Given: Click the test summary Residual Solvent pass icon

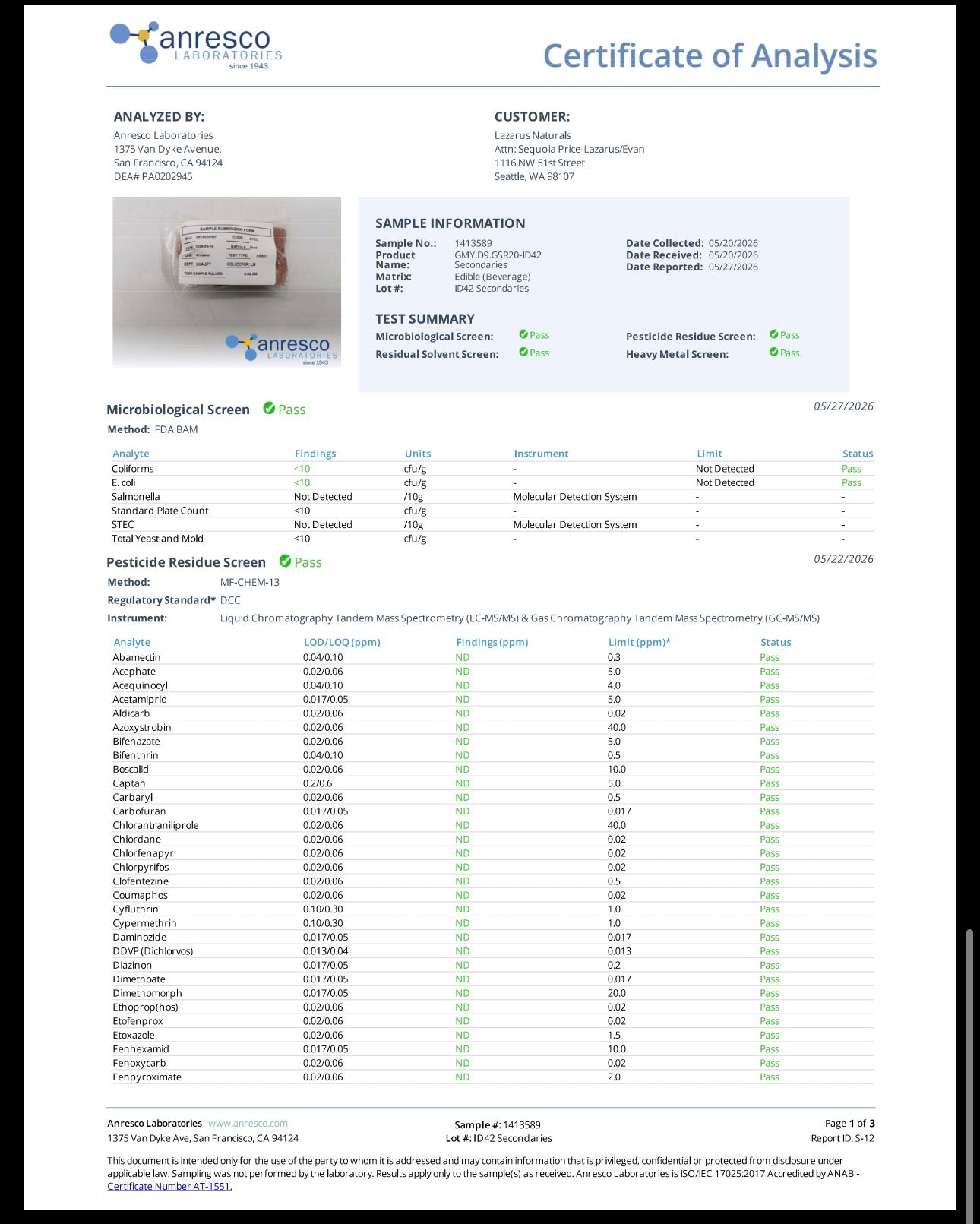Looking at the screenshot, I should pyautogui.click(x=523, y=352).
